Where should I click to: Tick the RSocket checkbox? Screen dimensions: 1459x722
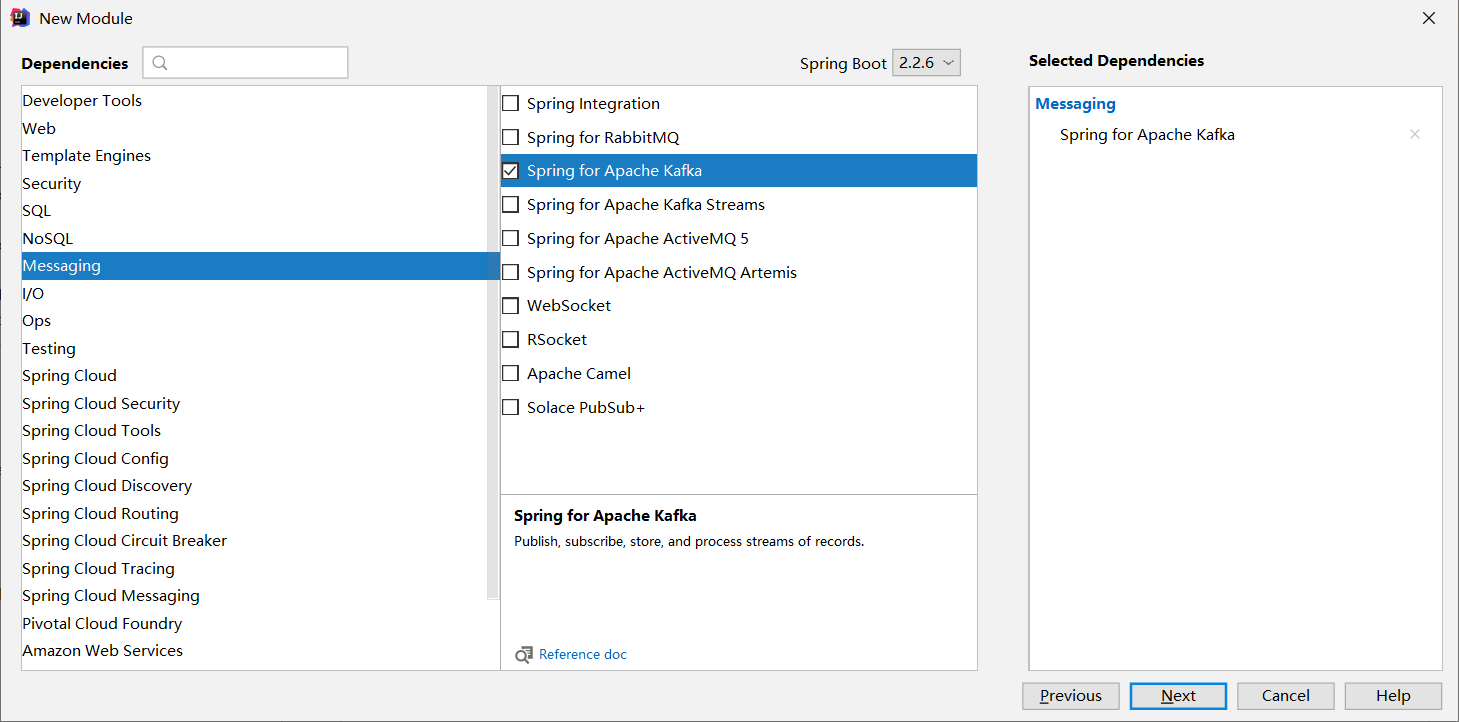coord(510,340)
